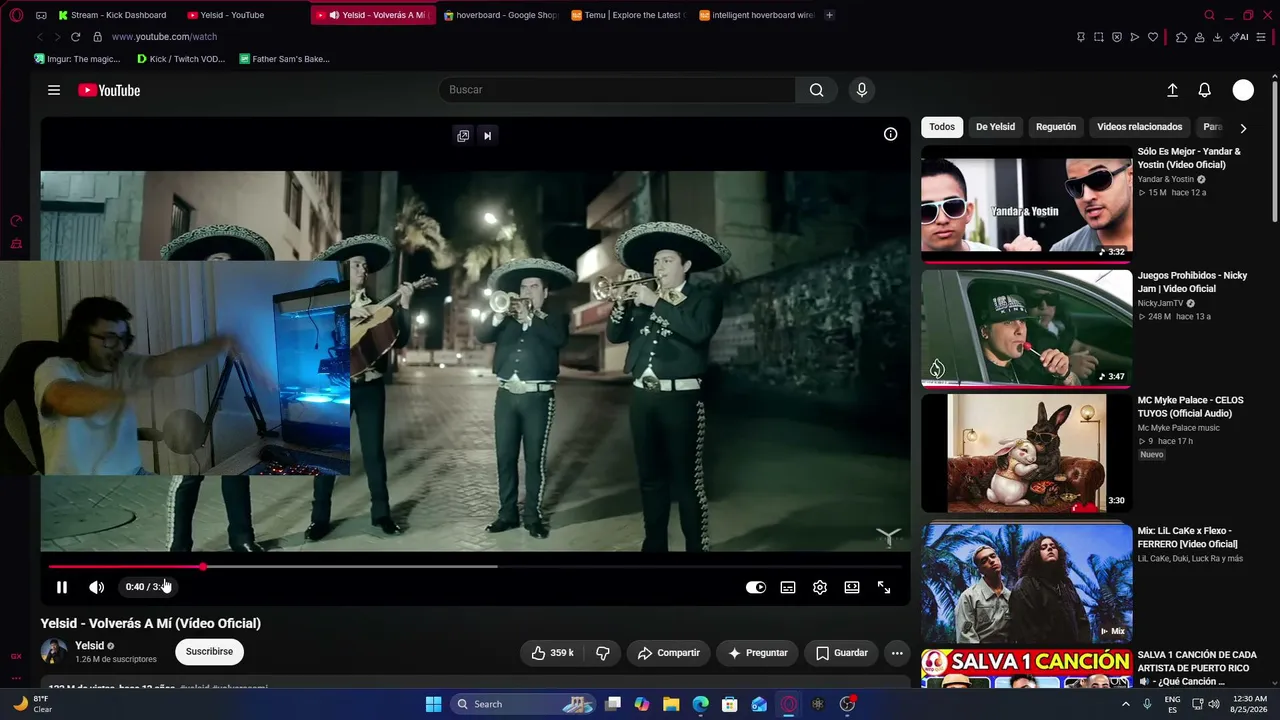Open the account avatar menu
This screenshot has height=720, width=1280.
click(1243, 90)
